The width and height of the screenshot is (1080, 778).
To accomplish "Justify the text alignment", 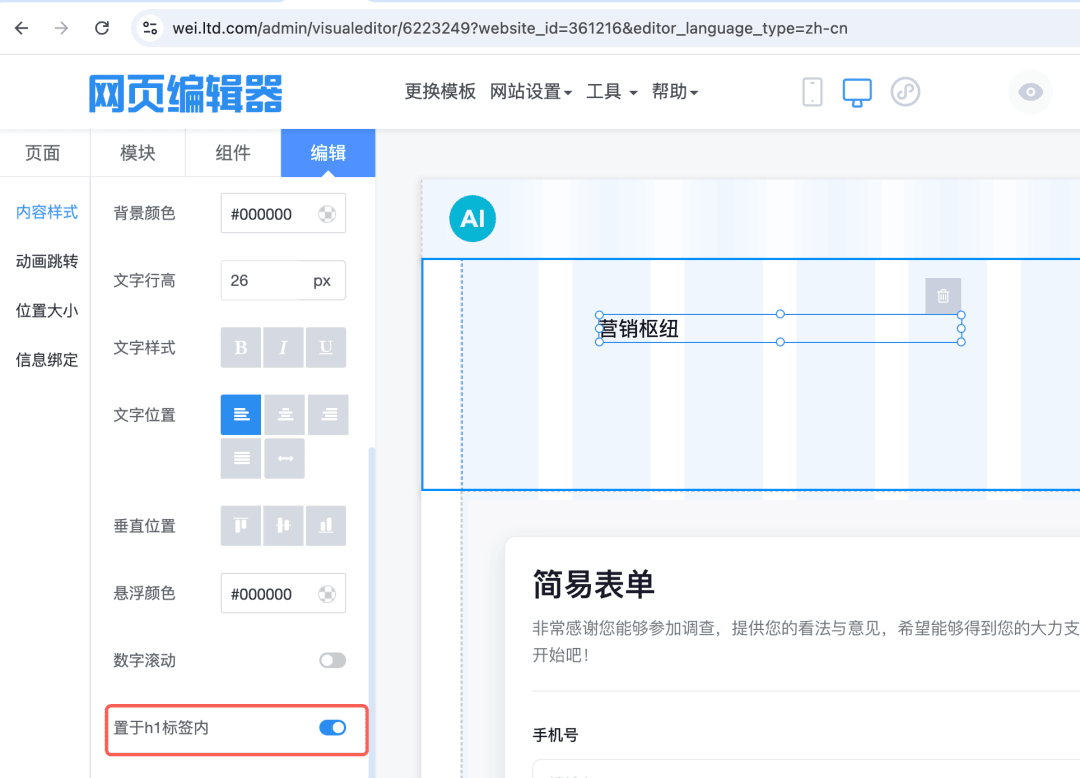I will coord(241,459).
